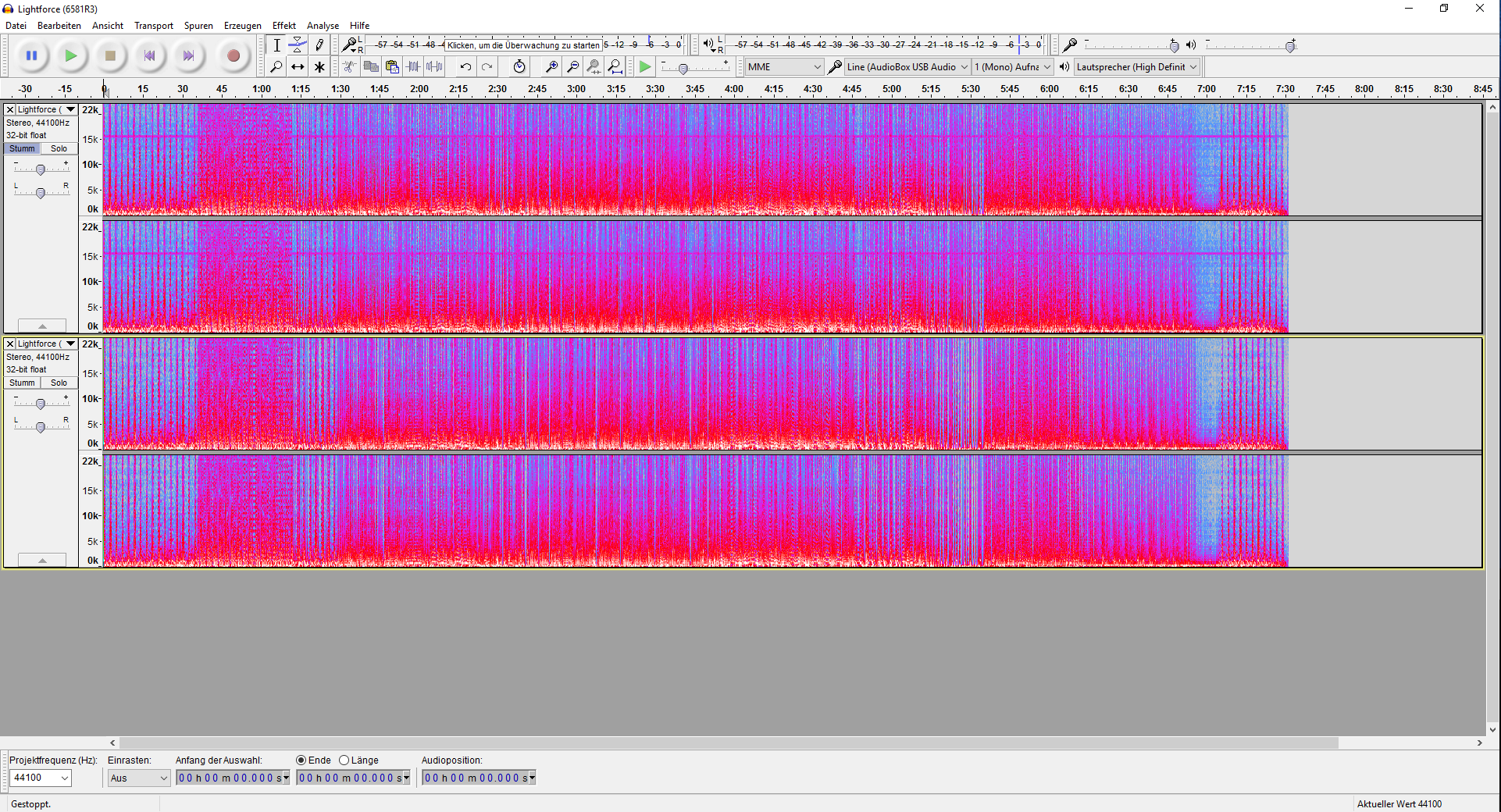Screen dimensions: 1501x812
Task: Click the recording meter microphone icon
Action: tap(350, 45)
